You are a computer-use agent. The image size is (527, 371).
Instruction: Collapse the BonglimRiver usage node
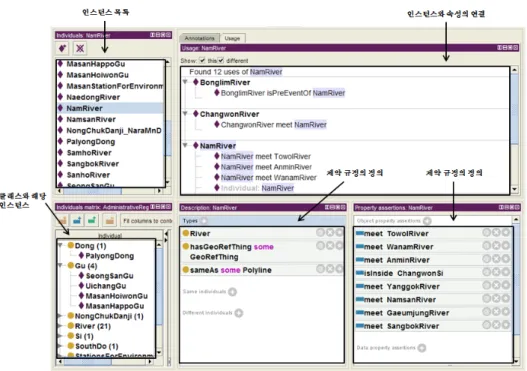[x=185, y=82]
